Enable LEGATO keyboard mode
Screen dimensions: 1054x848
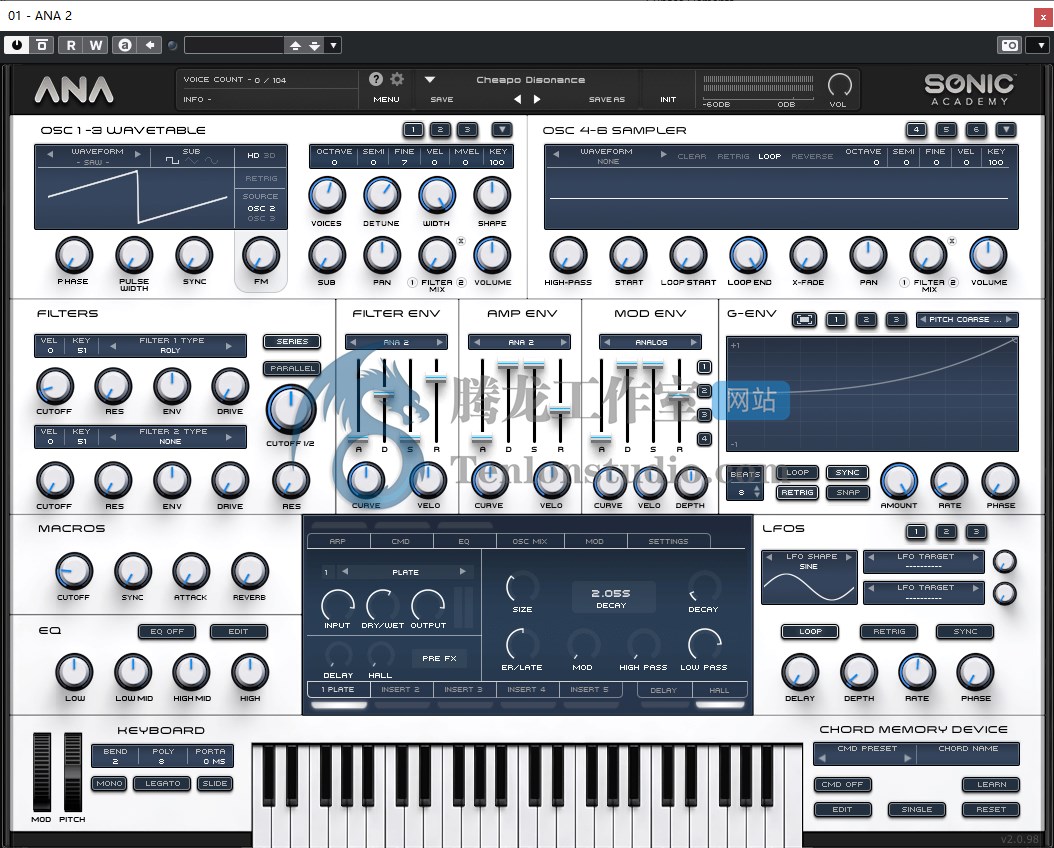pyautogui.click(x=163, y=783)
